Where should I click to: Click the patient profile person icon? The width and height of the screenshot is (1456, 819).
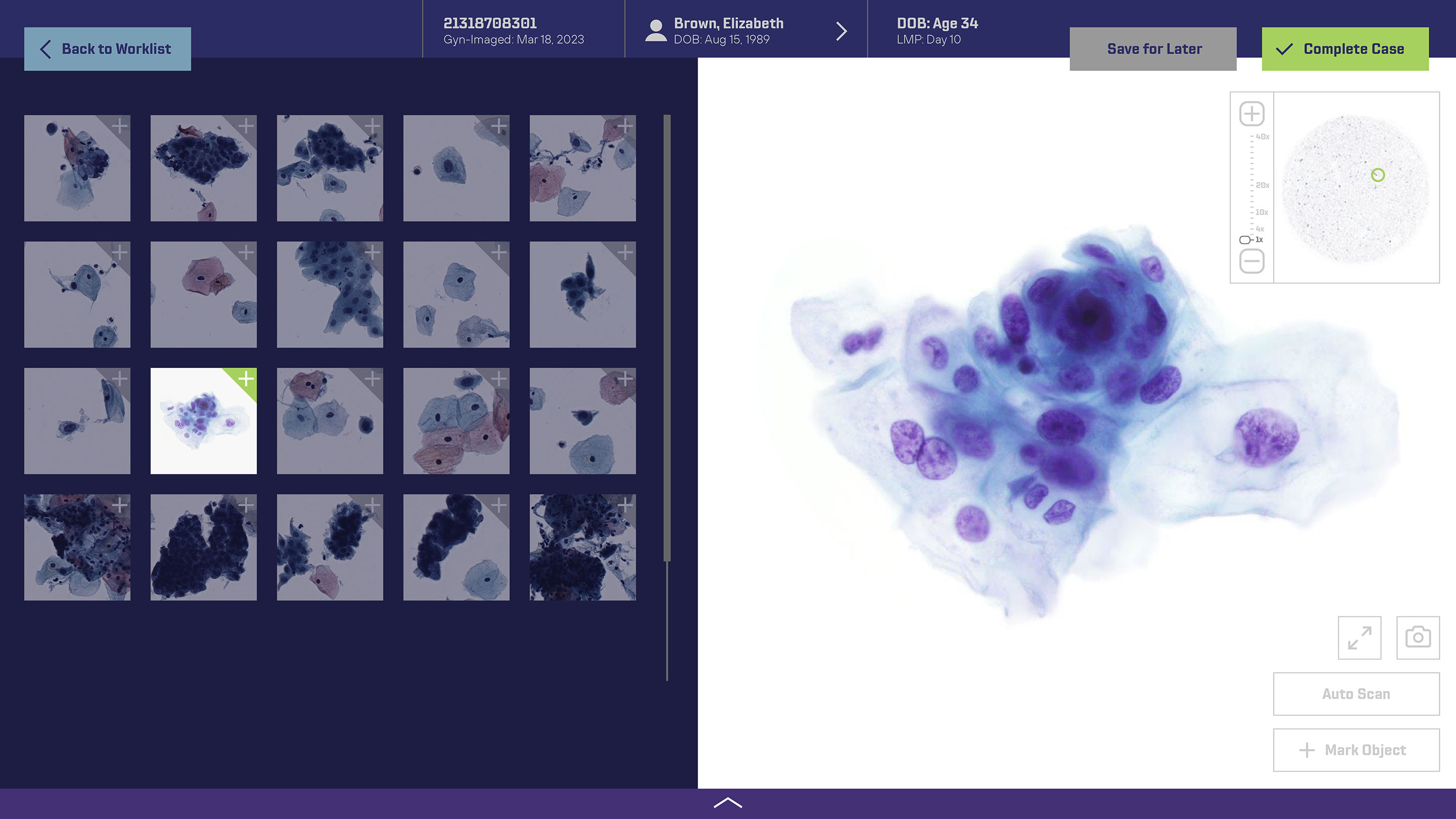click(x=656, y=30)
